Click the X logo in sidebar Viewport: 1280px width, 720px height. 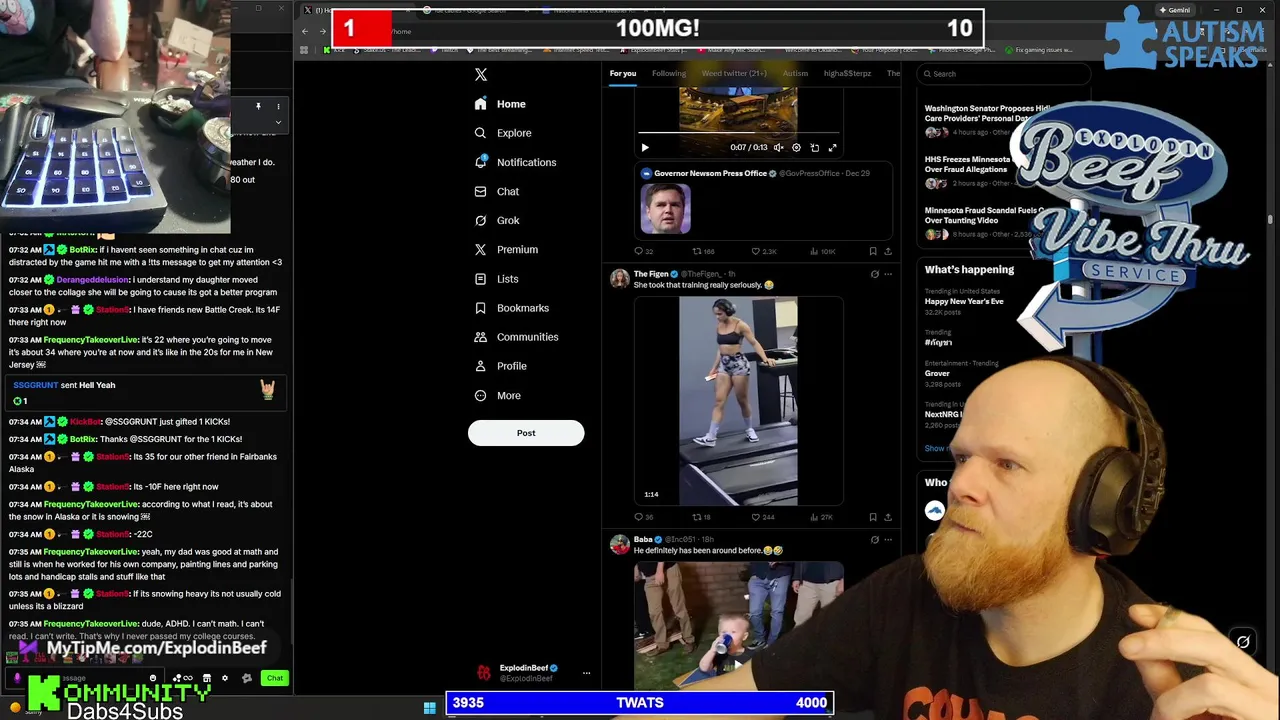(x=481, y=75)
